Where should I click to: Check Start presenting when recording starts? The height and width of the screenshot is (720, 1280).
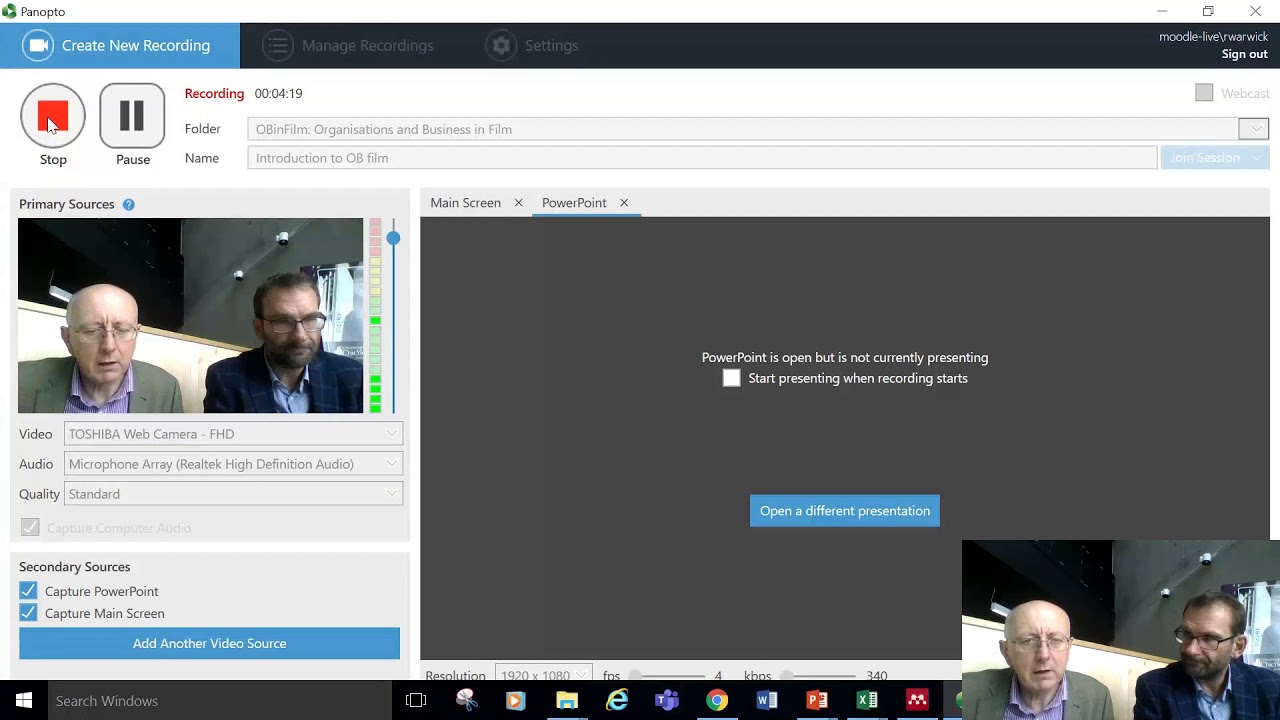pos(731,378)
